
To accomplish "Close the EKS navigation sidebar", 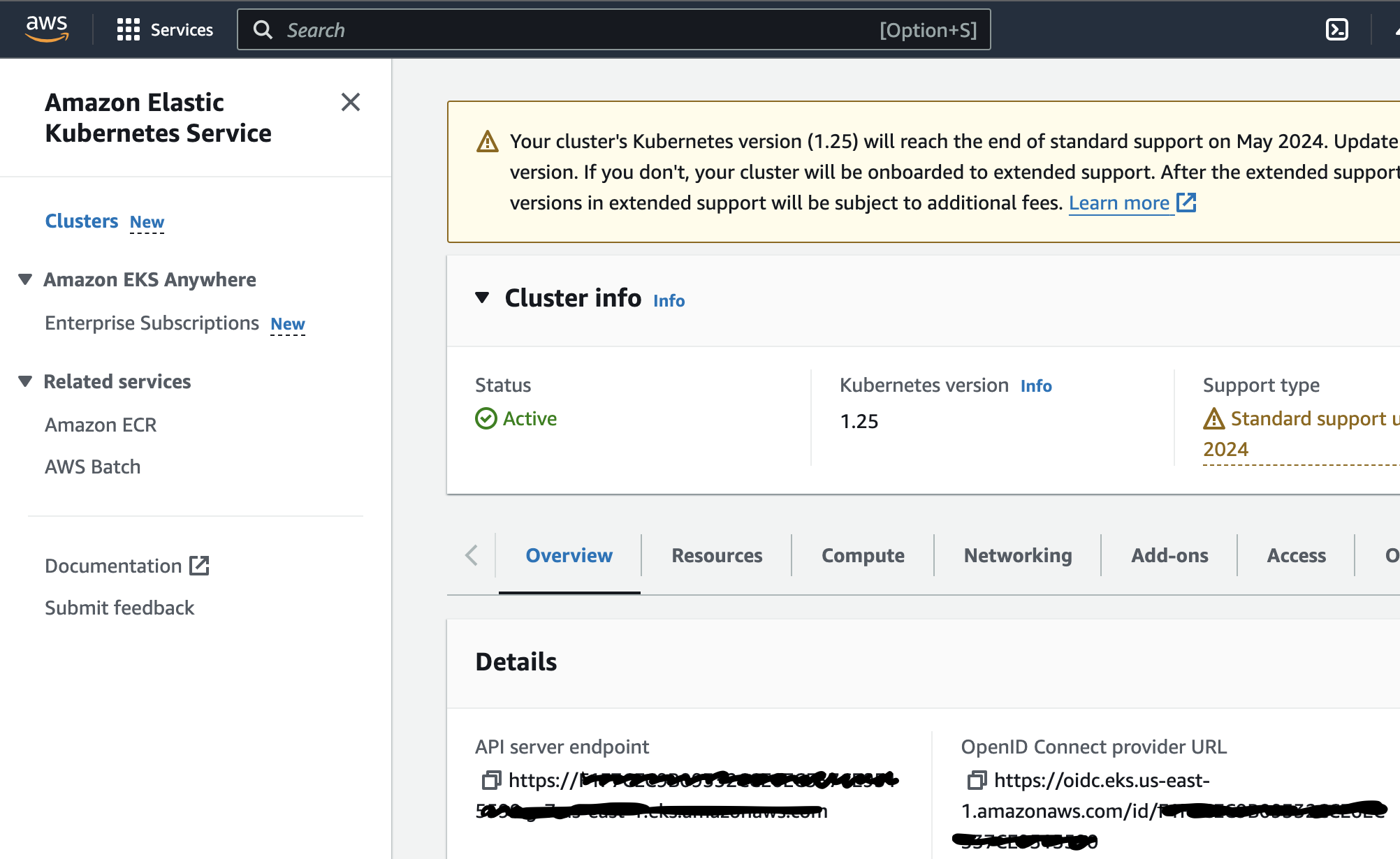I will pyautogui.click(x=350, y=102).
